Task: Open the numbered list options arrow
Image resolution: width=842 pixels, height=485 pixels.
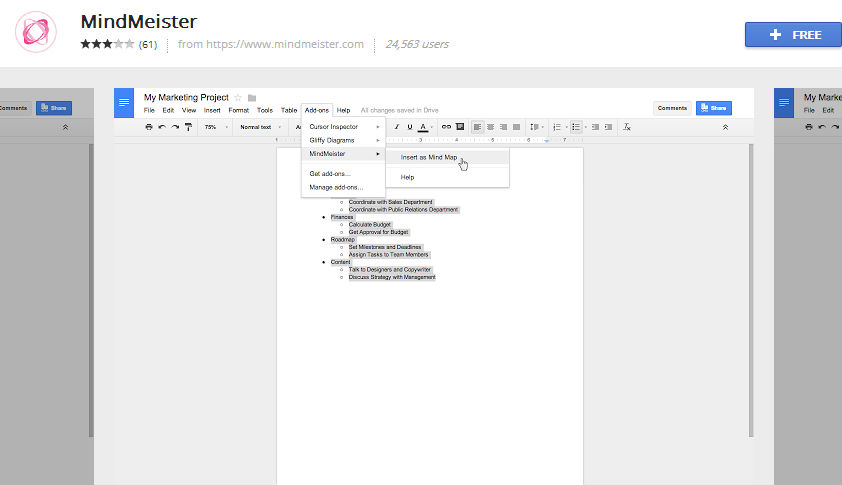Action: tap(566, 127)
